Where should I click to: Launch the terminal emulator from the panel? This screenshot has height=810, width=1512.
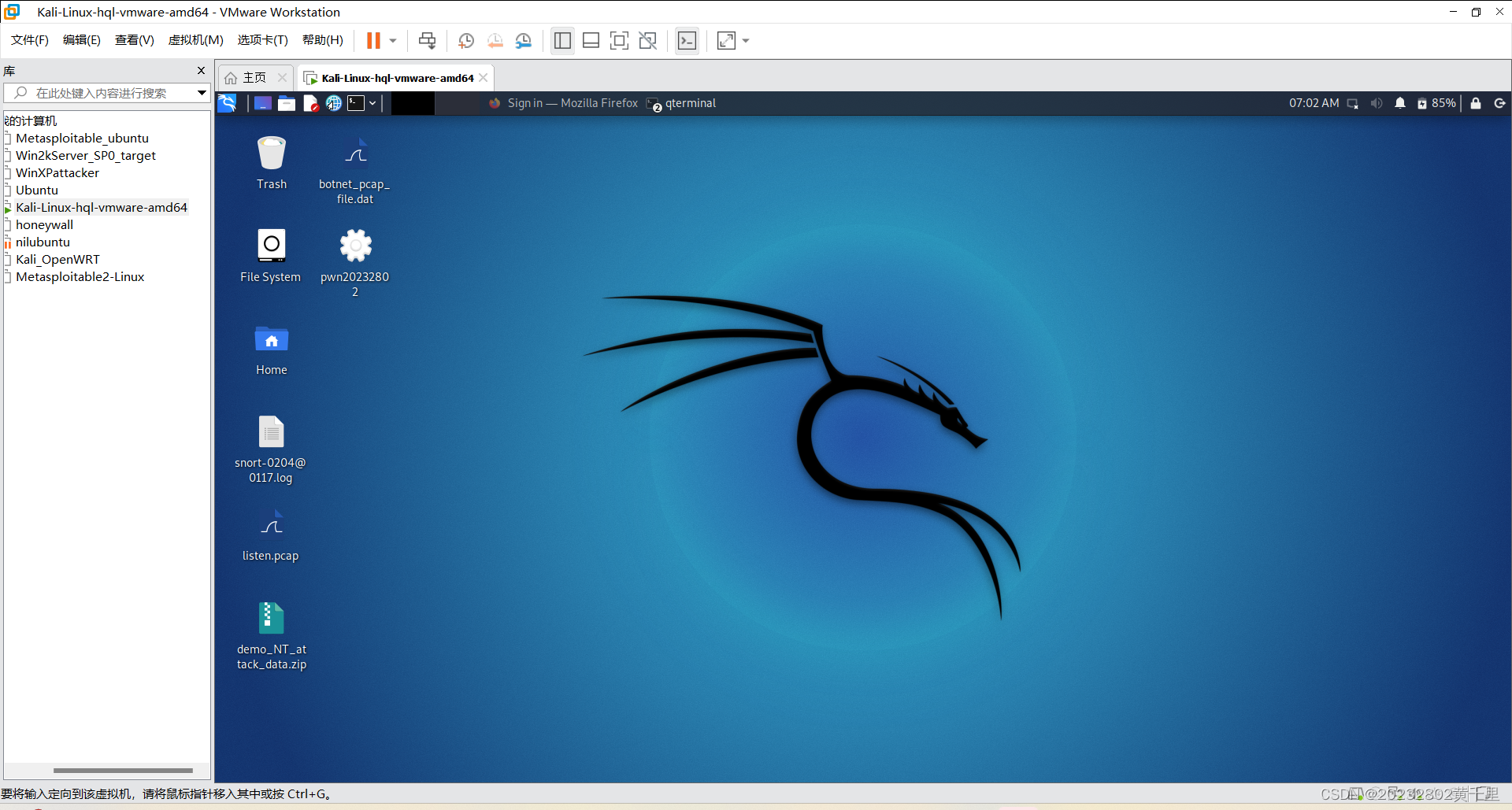(357, 103)
